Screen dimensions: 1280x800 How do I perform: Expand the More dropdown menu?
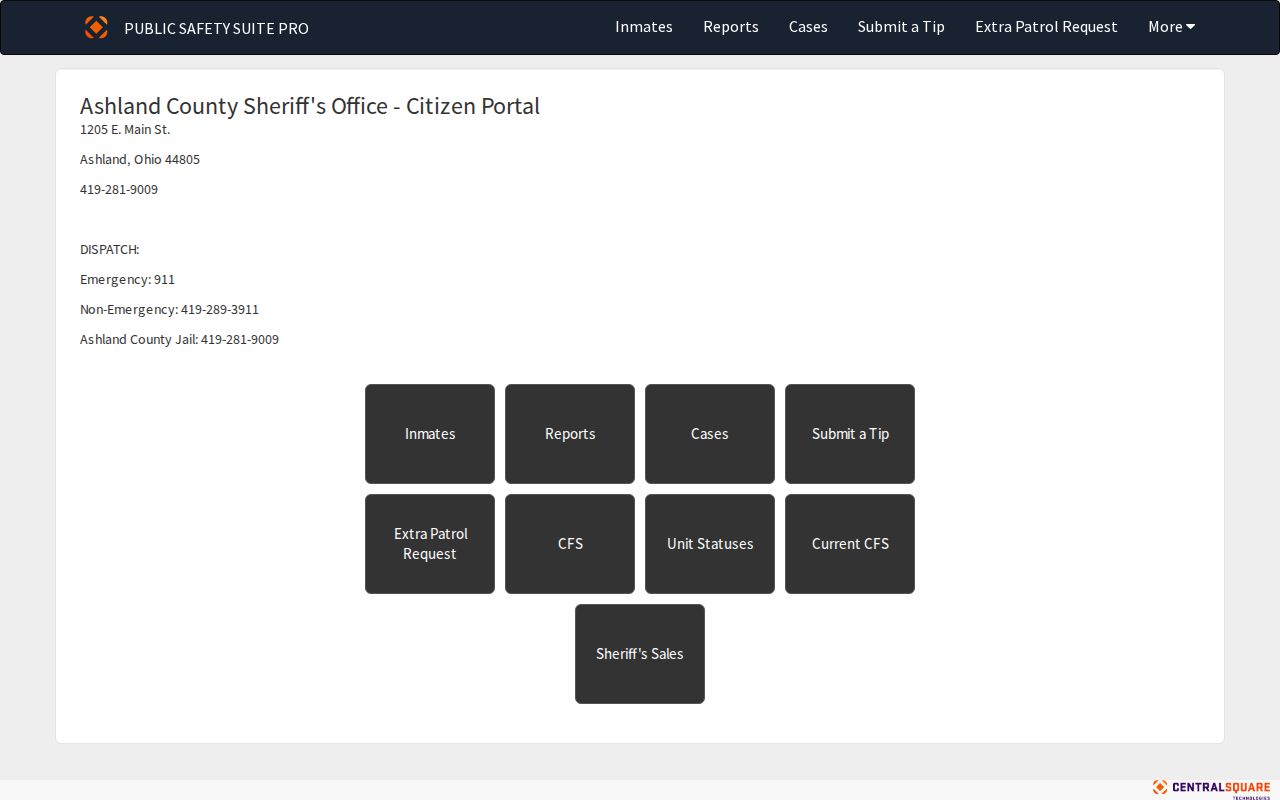(x=1172, y=27)
